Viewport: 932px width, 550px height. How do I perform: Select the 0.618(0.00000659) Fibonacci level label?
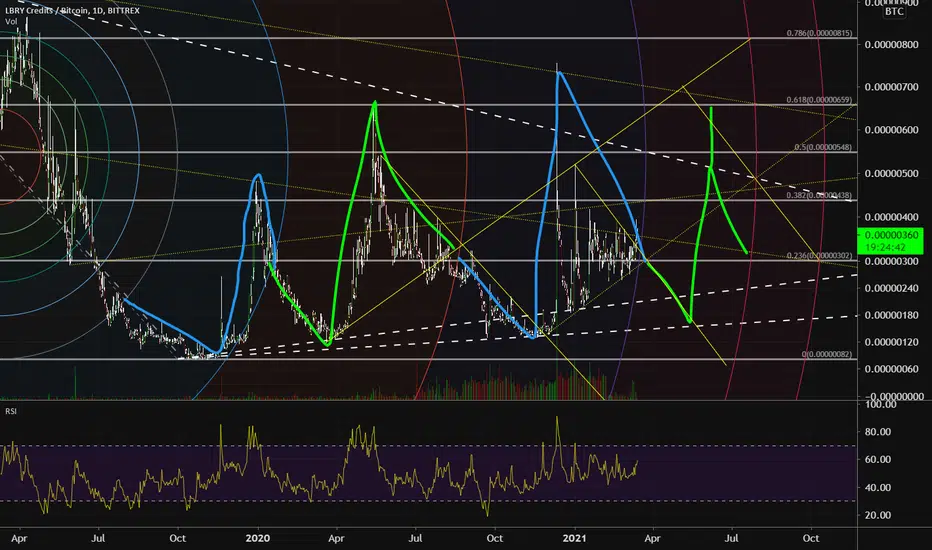[x=819, y=100]
